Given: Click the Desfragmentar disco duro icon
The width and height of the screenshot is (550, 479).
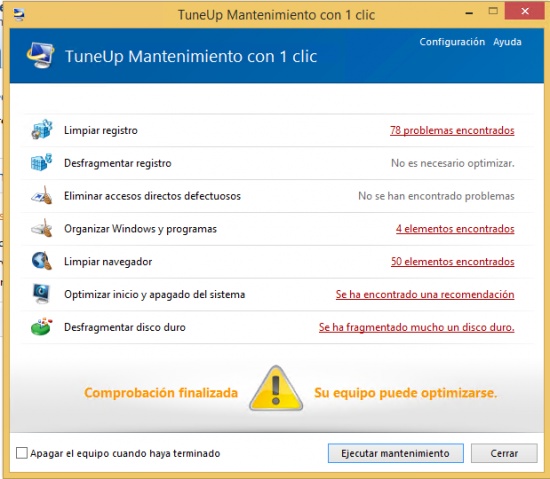Looking at the screenshot, I should (x=41, y=326).
